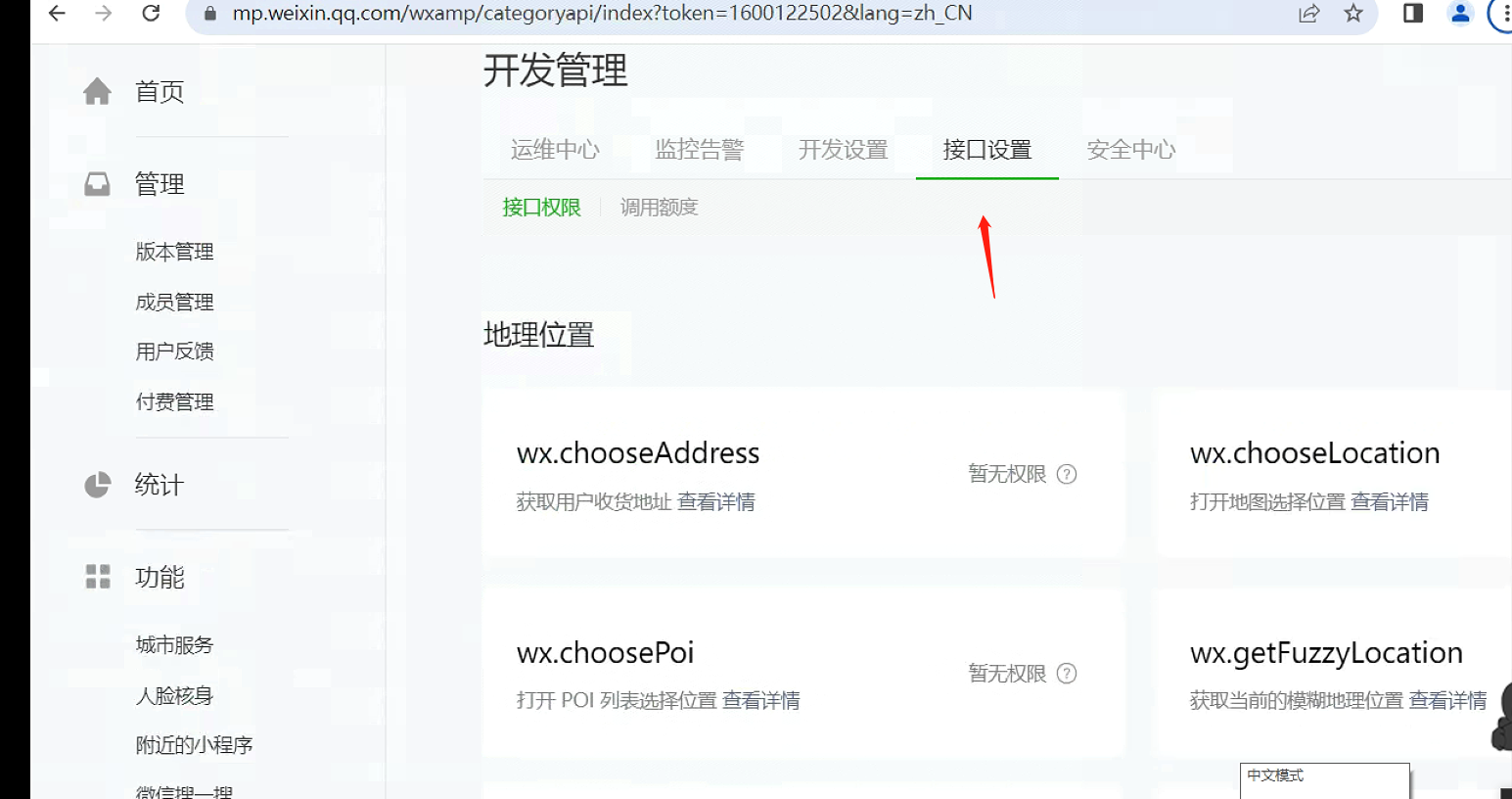Click the 管理 inbox icon

pos(97,184)
